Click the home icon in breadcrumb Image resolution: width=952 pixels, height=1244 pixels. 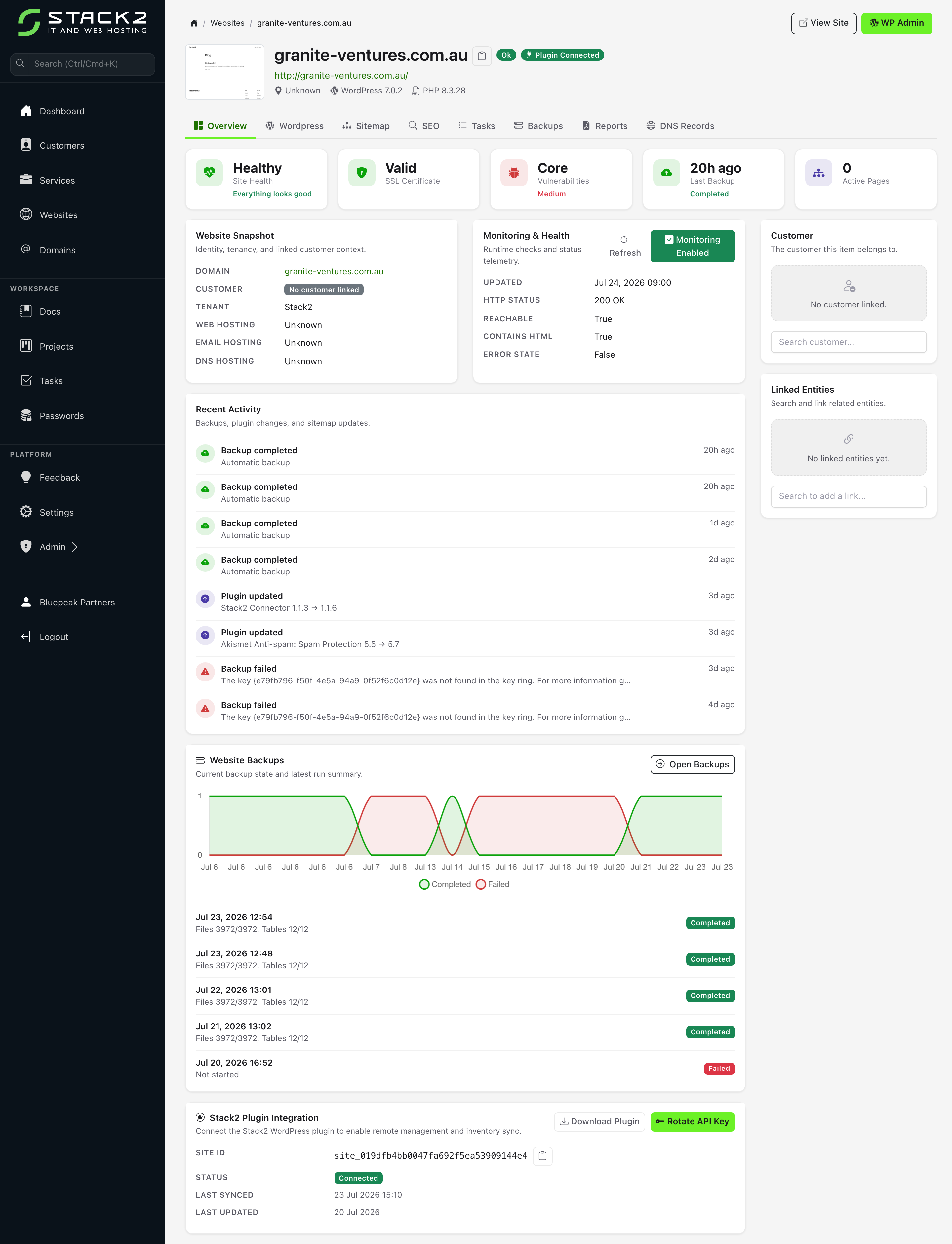pyautogui.click(x=194, y=23)
